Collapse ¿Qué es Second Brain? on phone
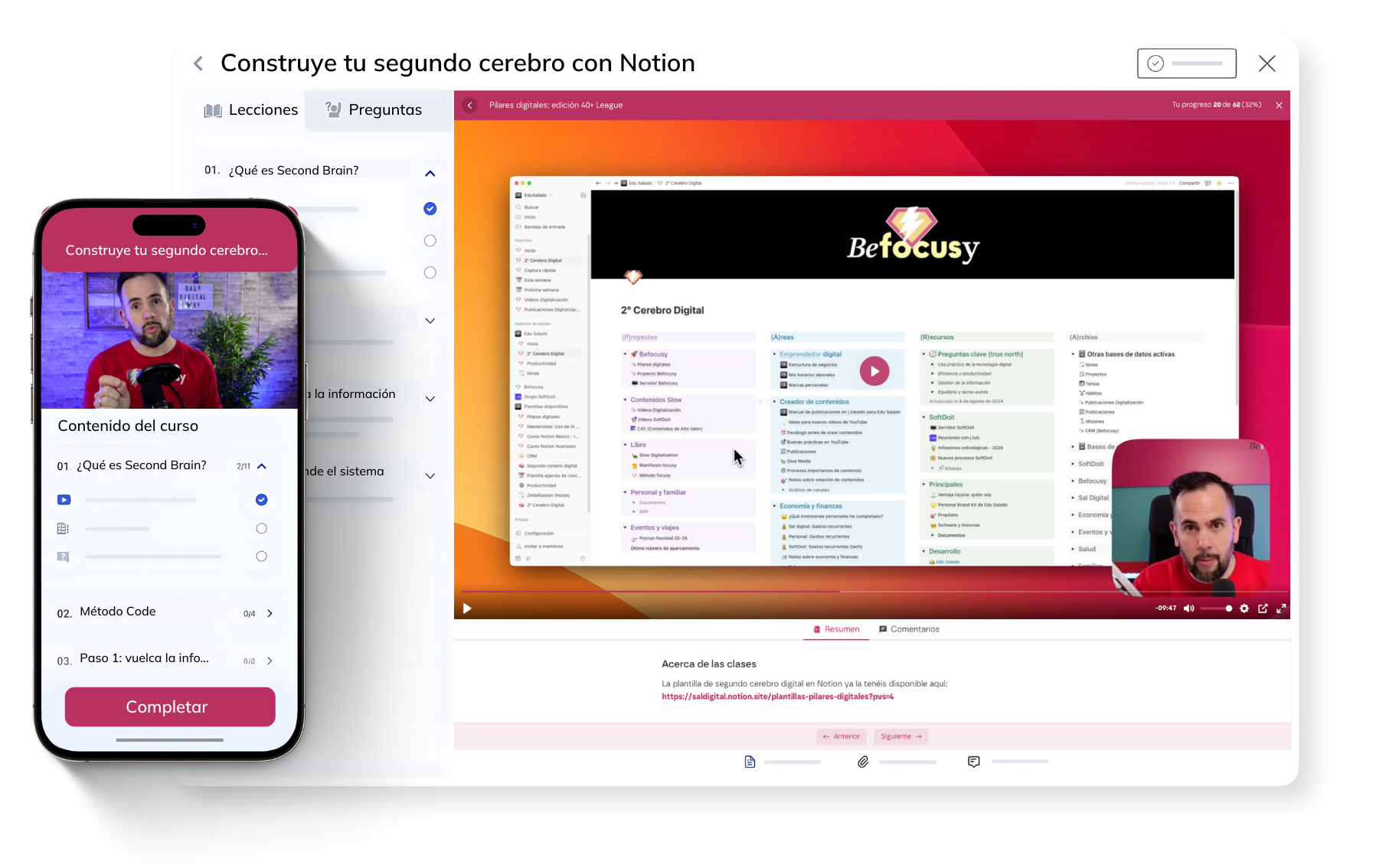 point(262,466)
